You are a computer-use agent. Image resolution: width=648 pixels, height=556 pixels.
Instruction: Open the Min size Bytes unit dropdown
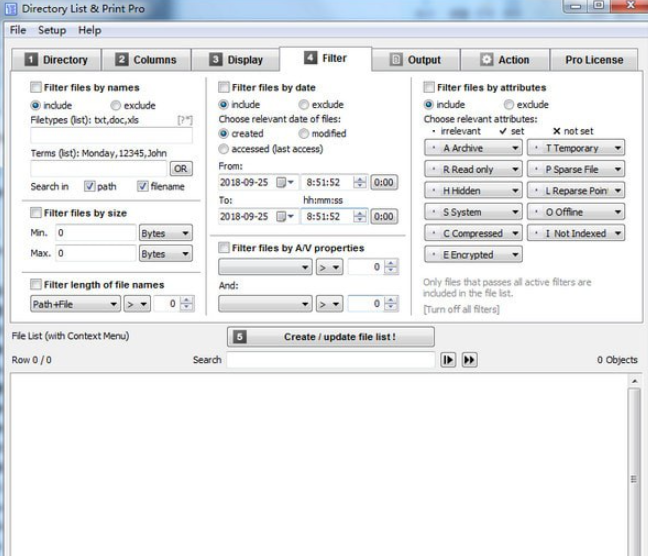(x=166, y=233)
